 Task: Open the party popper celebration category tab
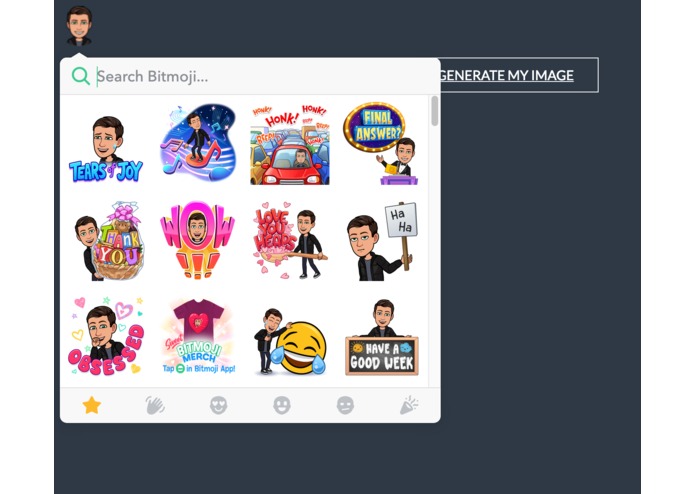409,405
